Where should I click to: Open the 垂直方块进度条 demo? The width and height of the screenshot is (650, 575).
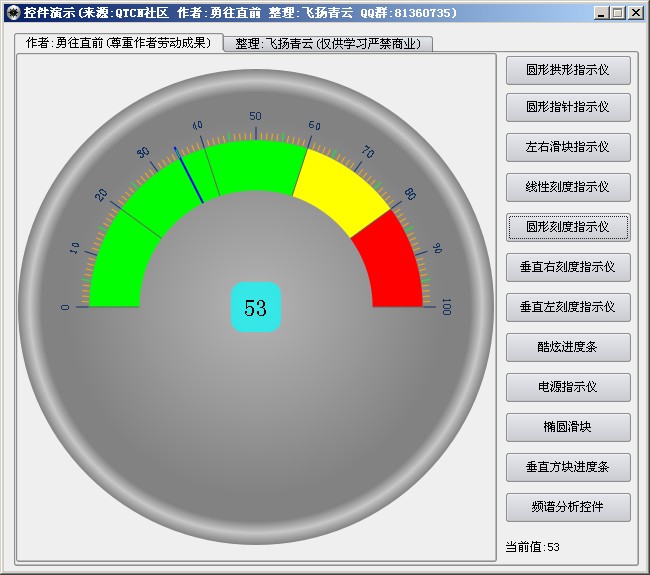[x=568, y=467]
